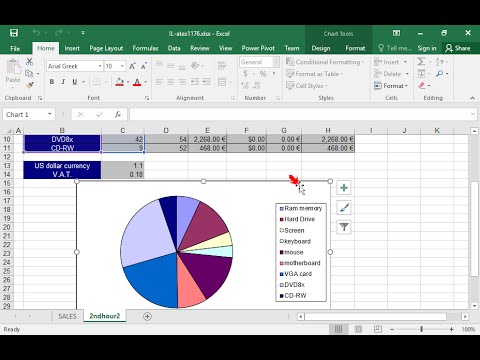Toggle Italic formatting
The image size is (480, 360).
coord(63,82)
